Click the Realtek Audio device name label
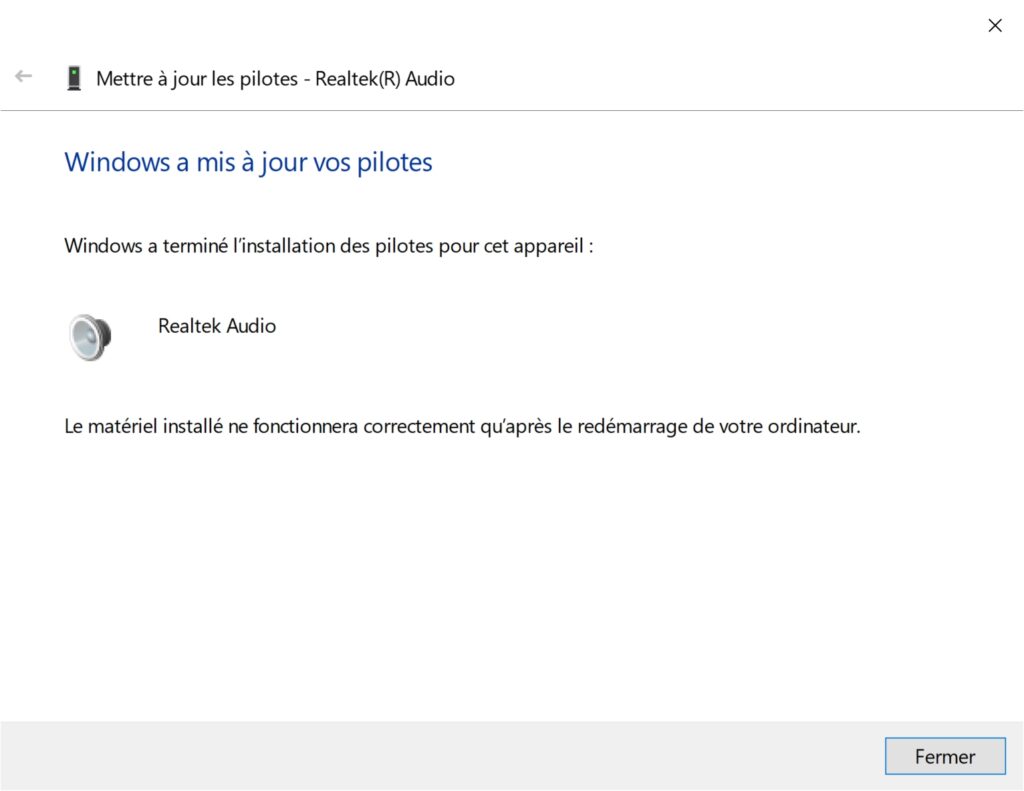 point(217,325)
